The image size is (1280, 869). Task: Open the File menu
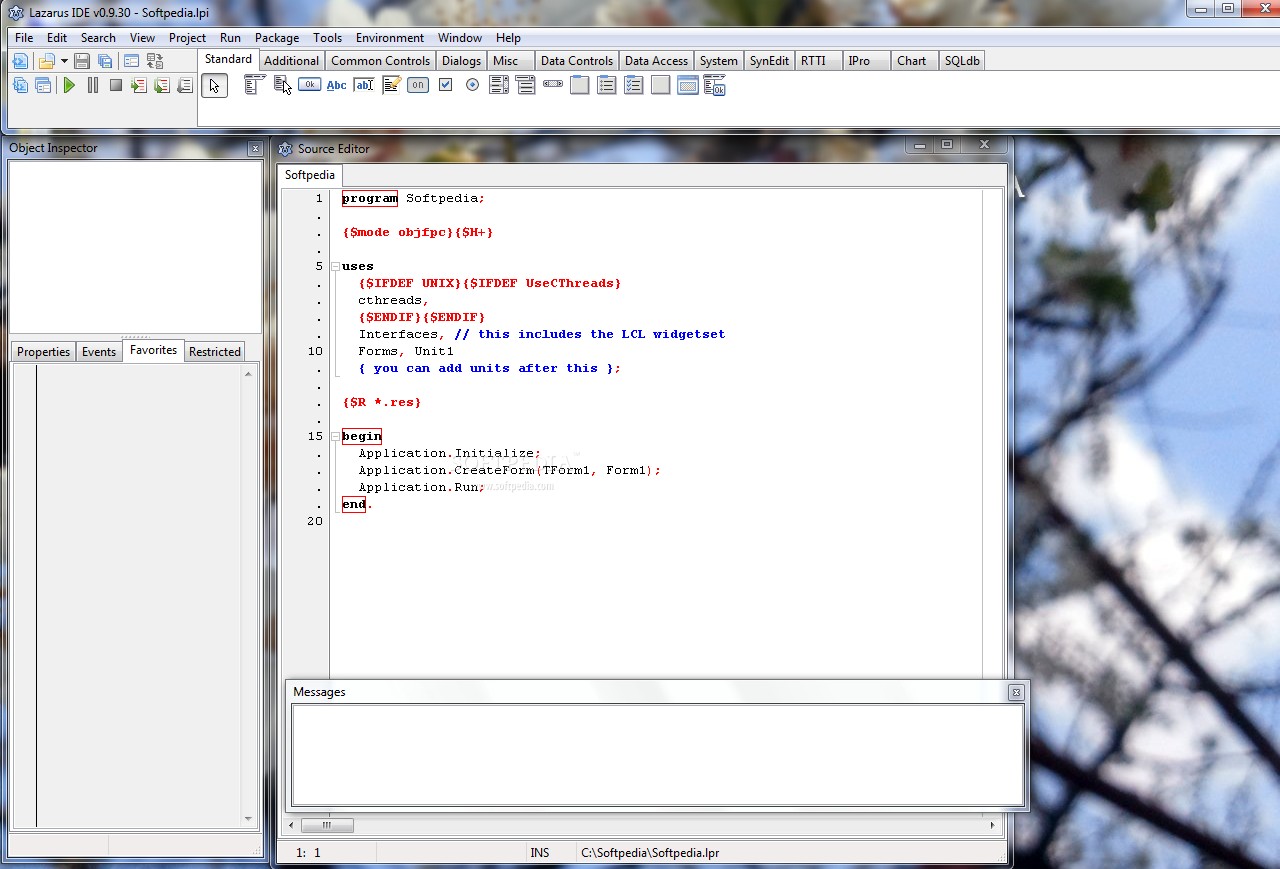(x=24, y=38)
